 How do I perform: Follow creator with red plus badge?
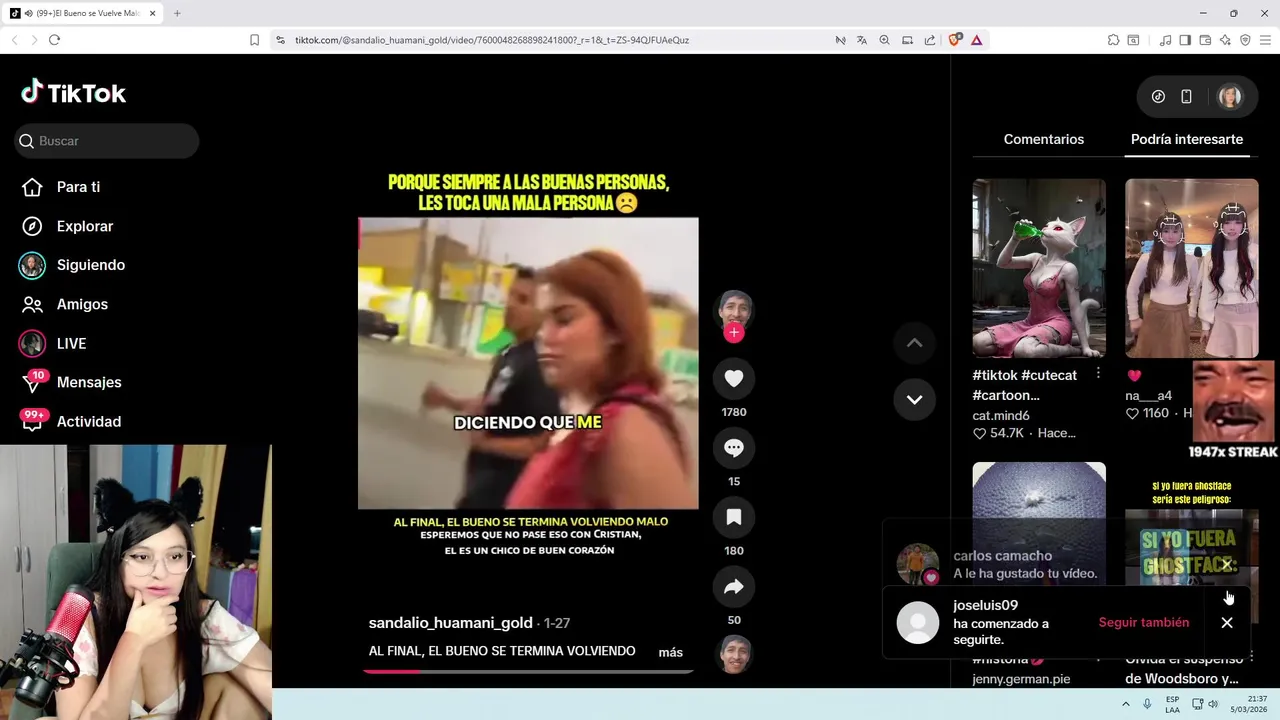pyautogui.click(x=734, y=333)
